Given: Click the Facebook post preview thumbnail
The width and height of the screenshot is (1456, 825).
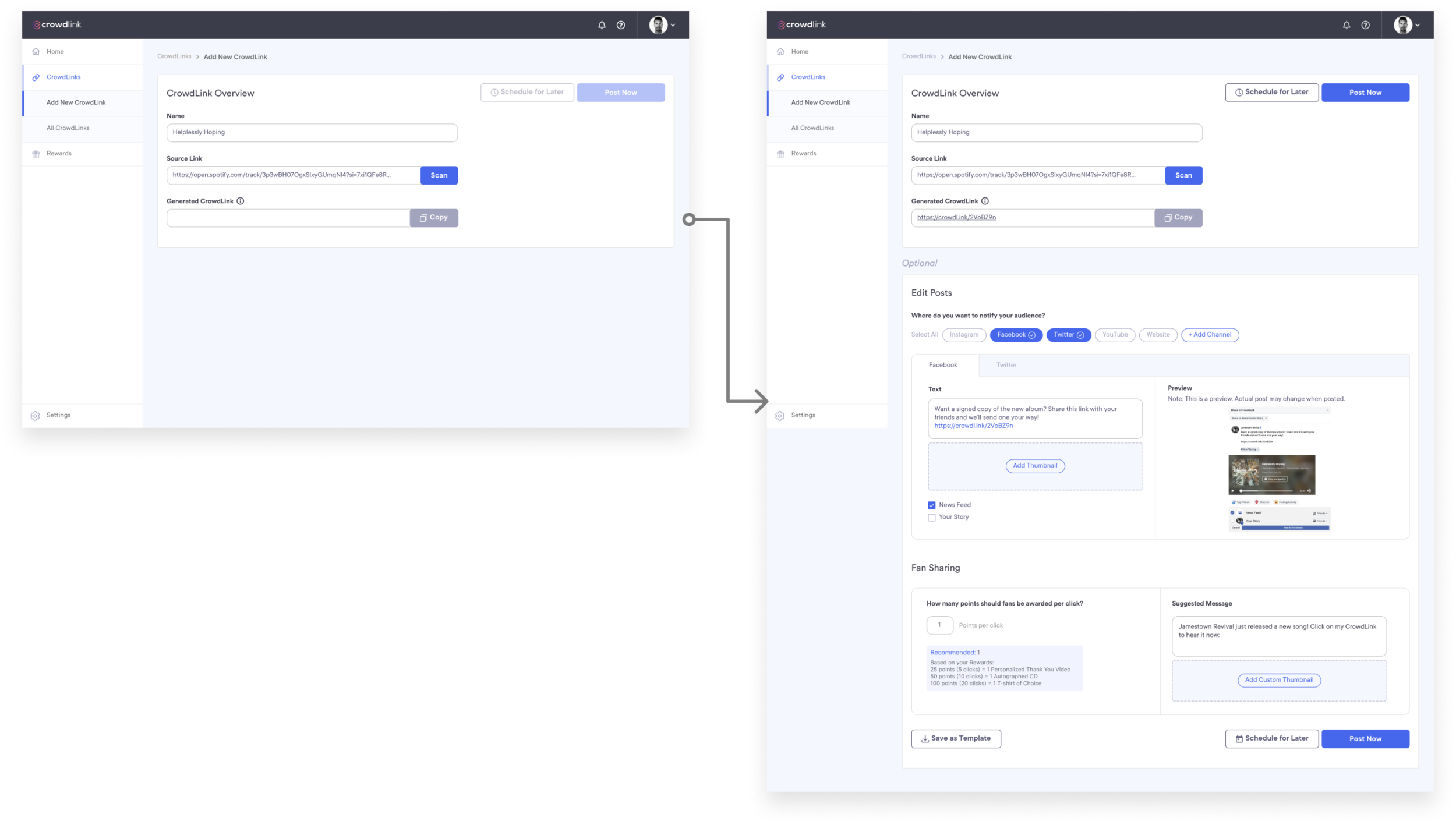Looking at the screenshot, I should tap(1279, 469).
